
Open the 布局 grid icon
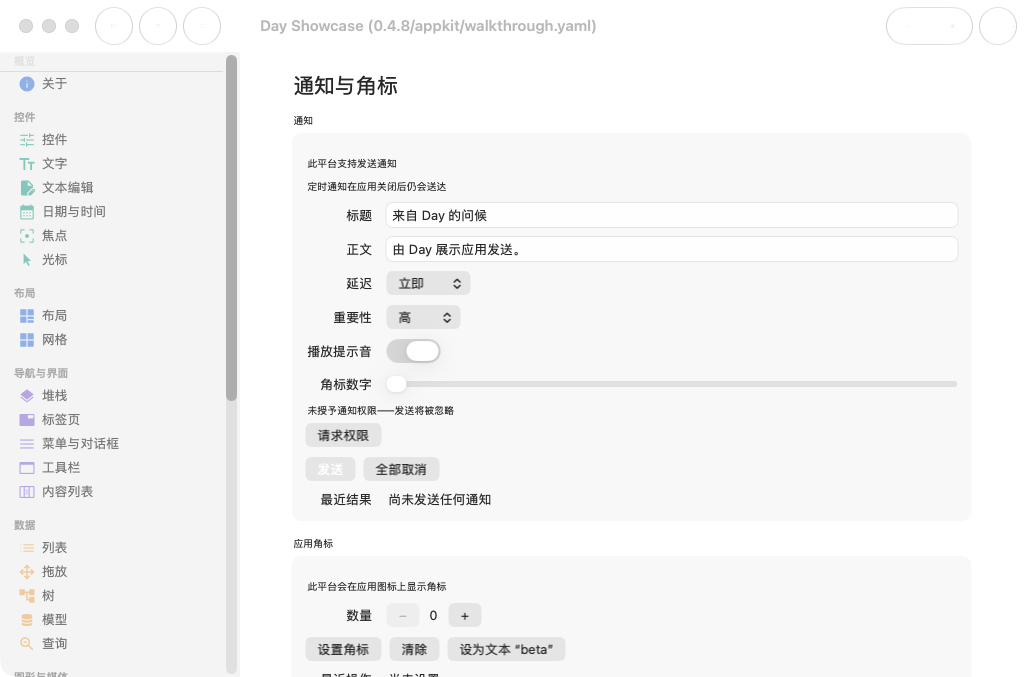27,316
